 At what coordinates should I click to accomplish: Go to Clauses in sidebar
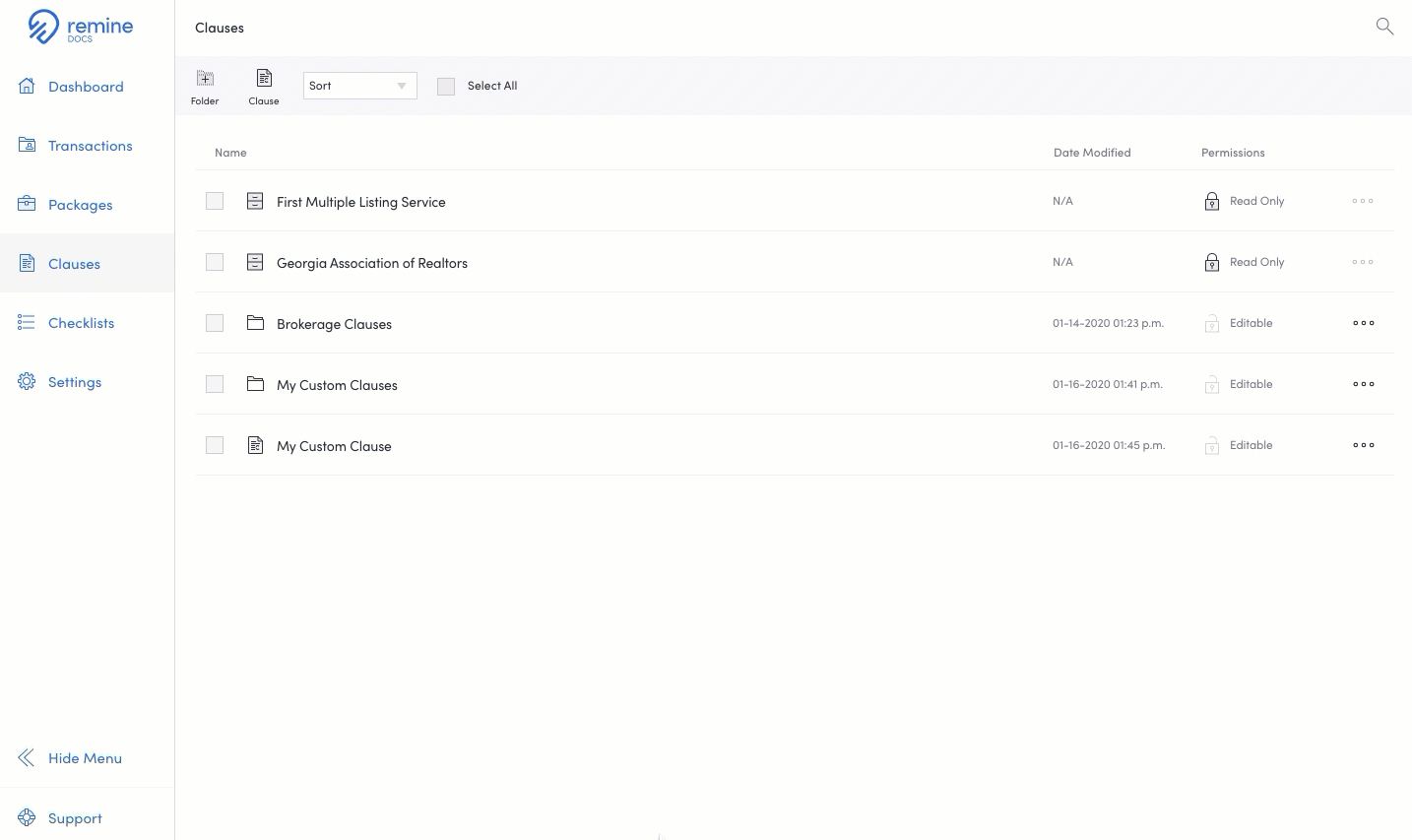coord(87,263)
